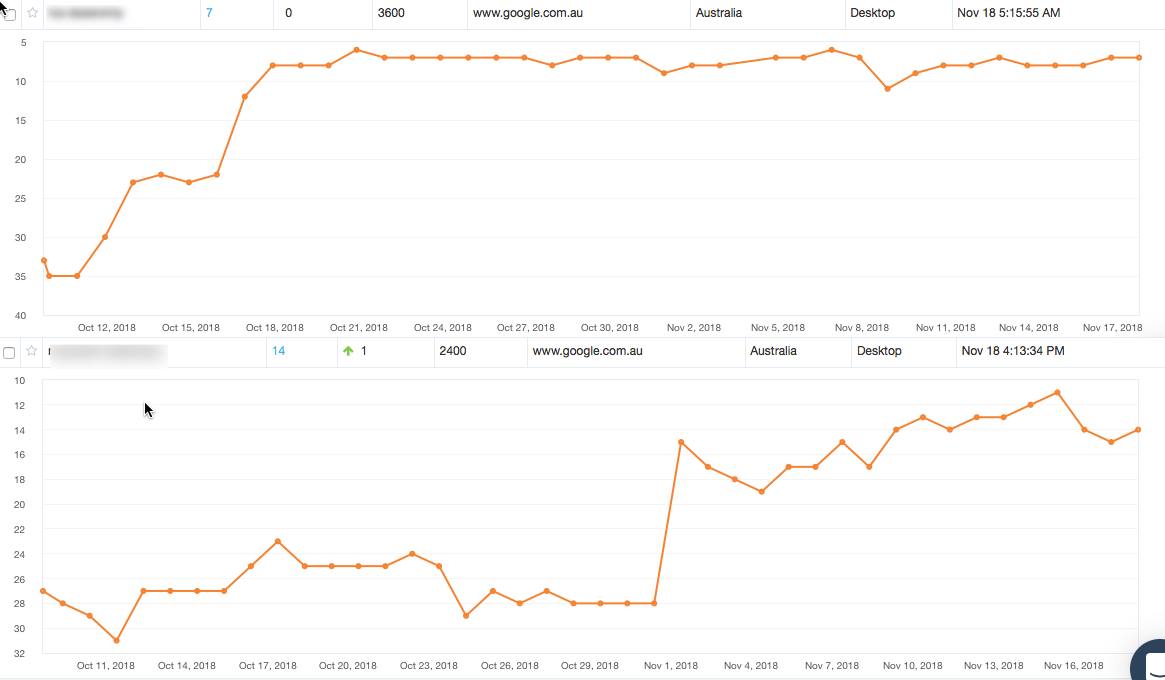
Task: Star the first keyword row
Action: coord(32,14)
